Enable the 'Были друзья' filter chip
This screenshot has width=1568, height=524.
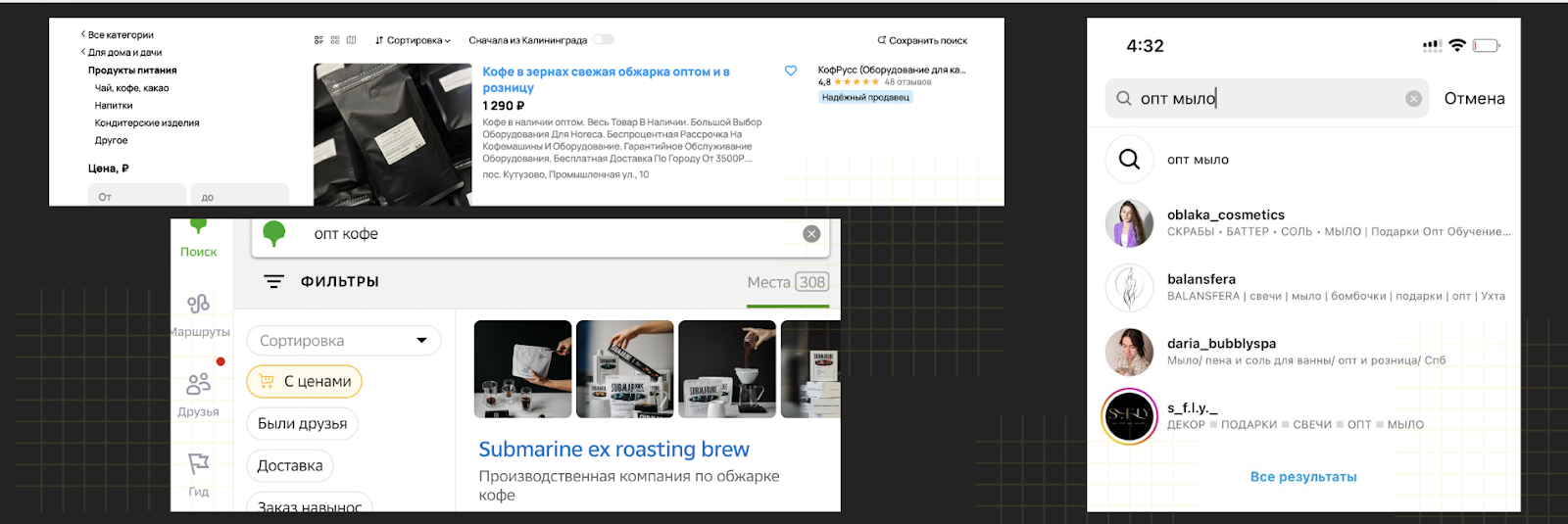click(x=302, y=423)
